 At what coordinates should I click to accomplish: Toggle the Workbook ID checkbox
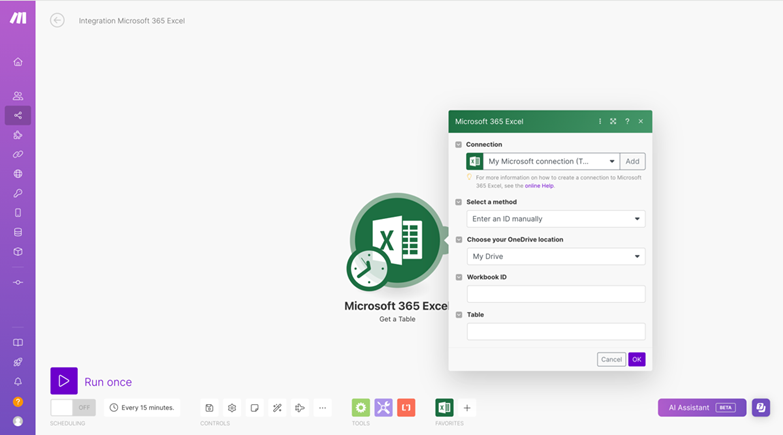[x=459, y=277]
